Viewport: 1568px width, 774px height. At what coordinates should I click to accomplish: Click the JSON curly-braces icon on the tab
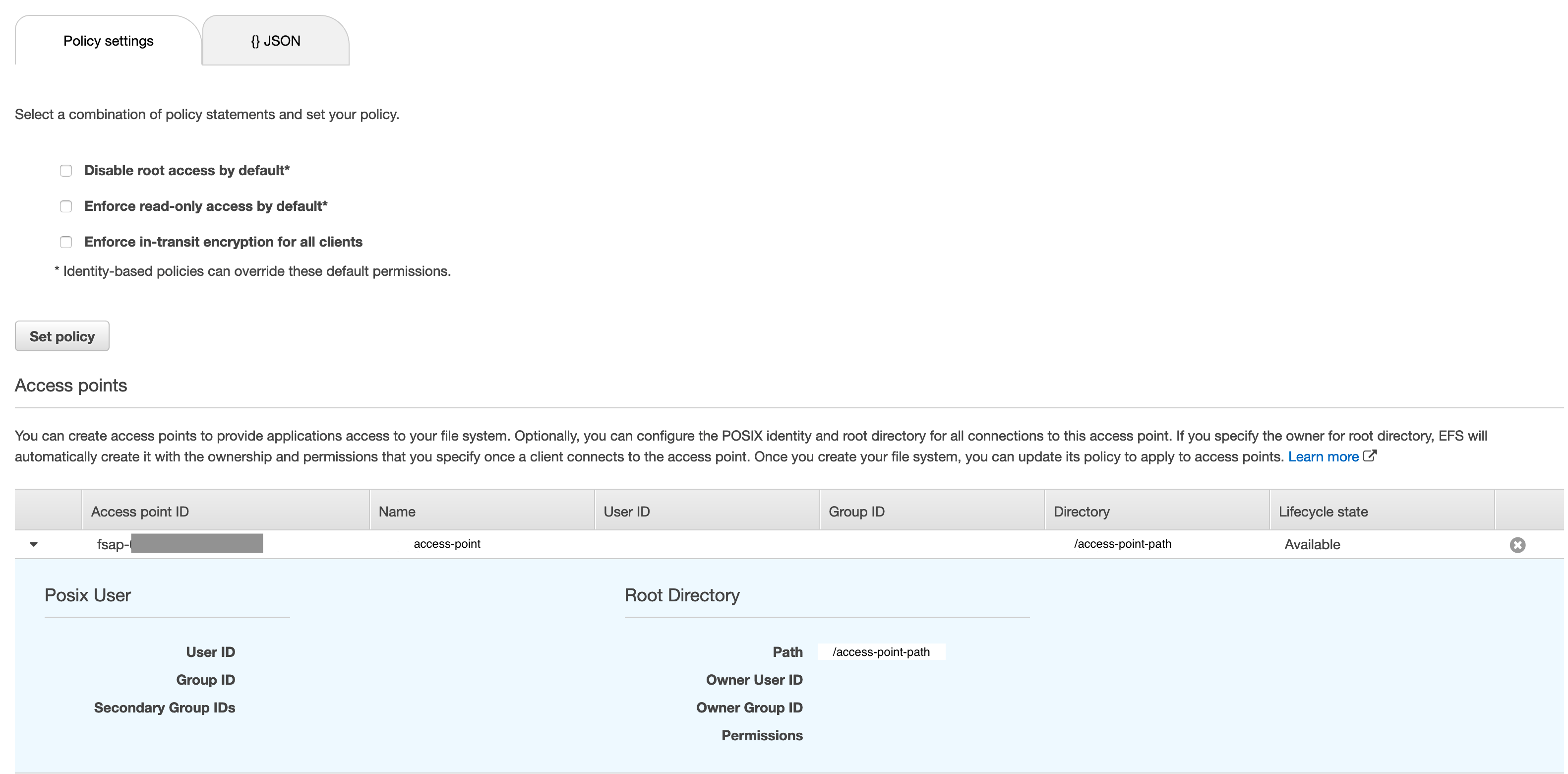click(x=254, y=40)
